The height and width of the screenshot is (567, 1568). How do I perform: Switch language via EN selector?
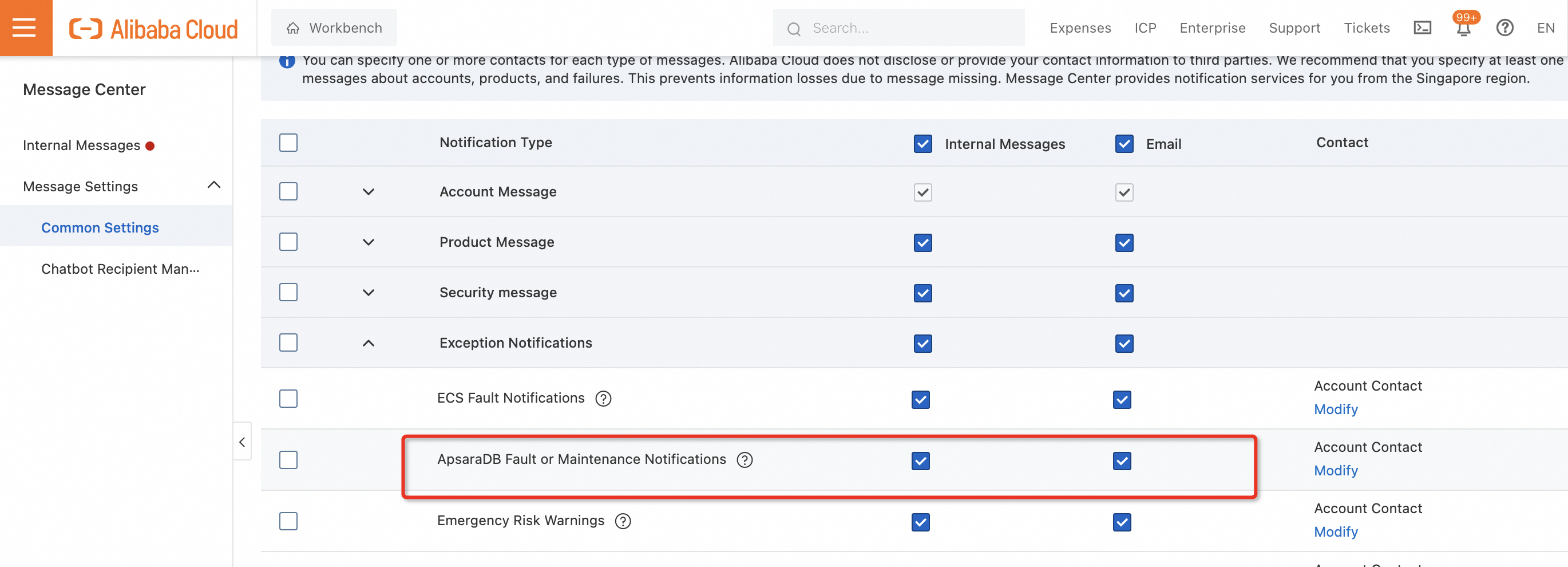click(x=1546, y=28)
